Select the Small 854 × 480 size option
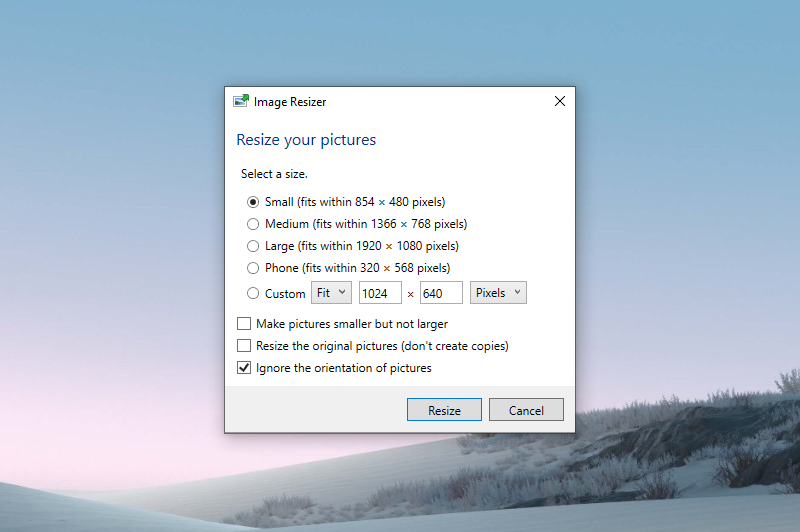The width and height of the screenshot is (800, 532). [253, 202]
